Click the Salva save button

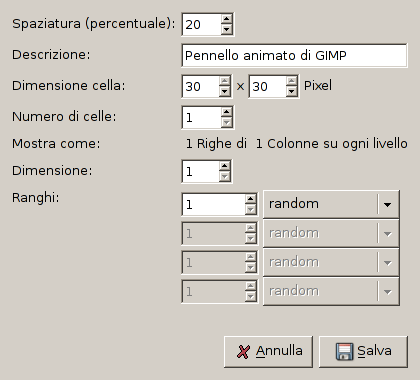click(363, 352)
